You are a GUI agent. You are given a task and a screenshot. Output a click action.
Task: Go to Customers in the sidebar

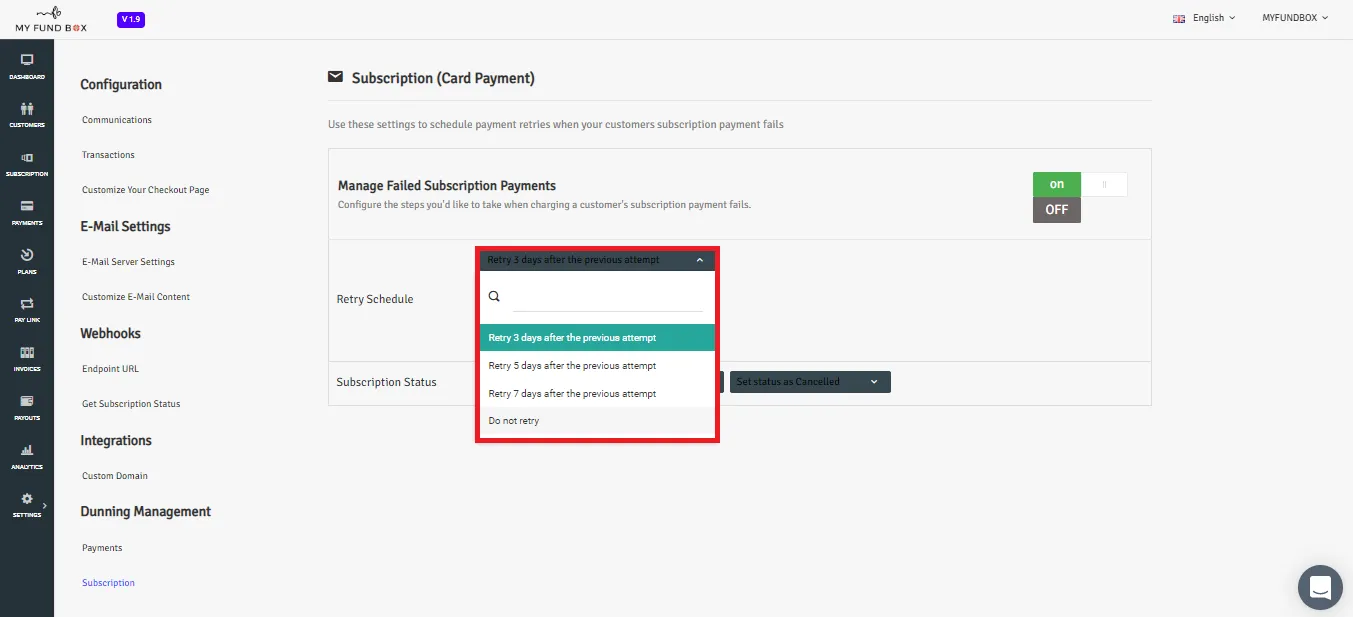point(27,115)
